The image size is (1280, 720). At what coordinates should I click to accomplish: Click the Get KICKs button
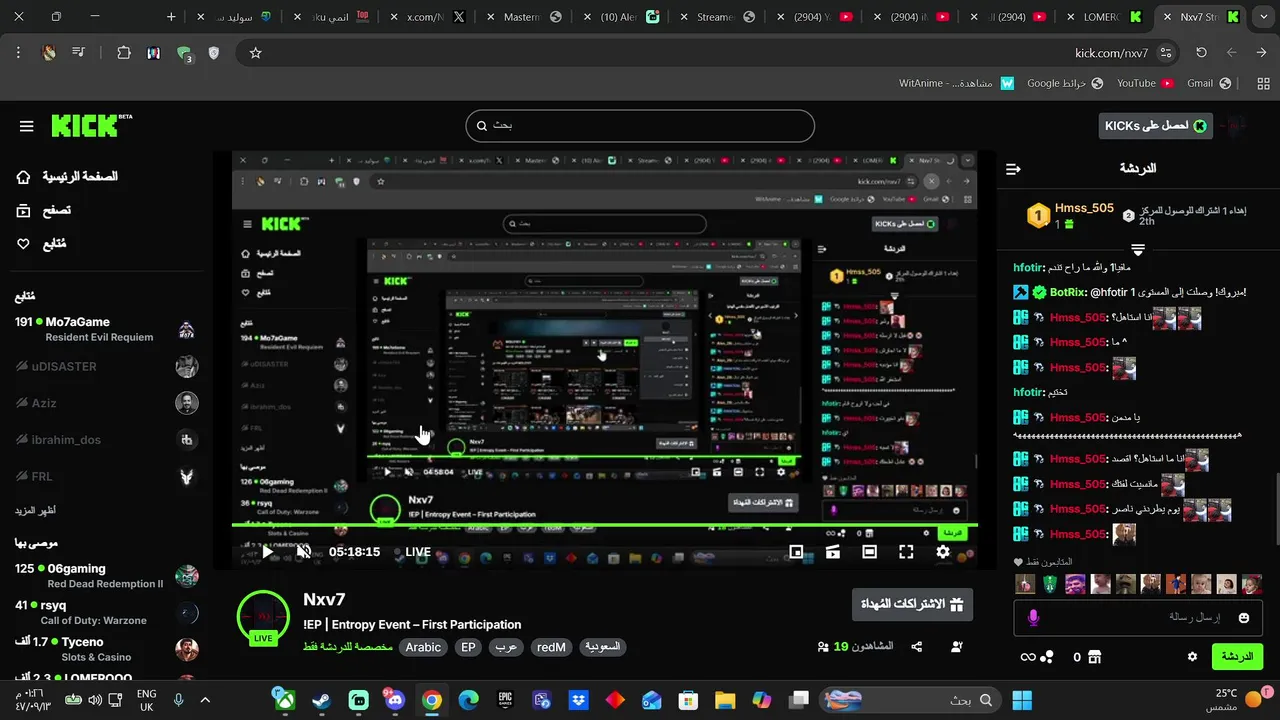(x=1155, y=126)
